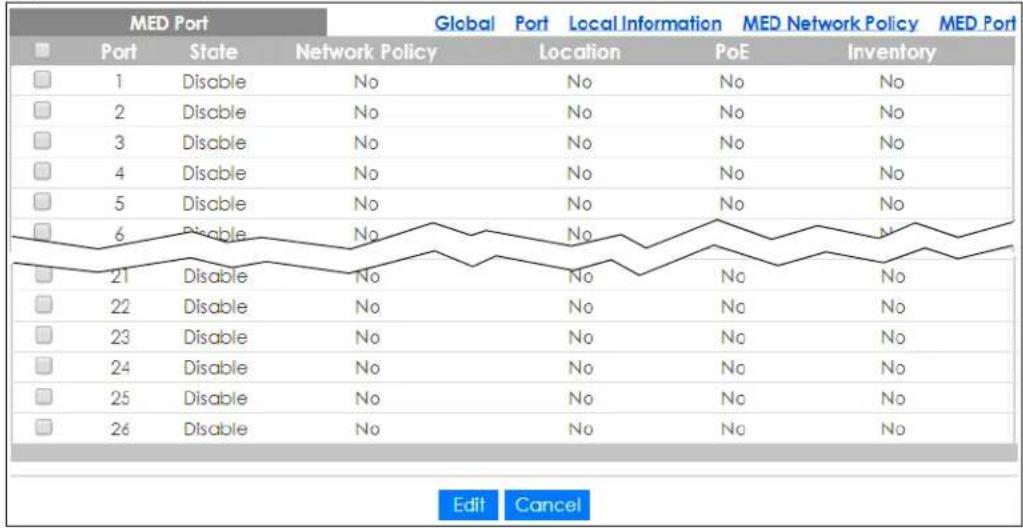The height and width of the screenshot is (528, 1023).
Task: Check the box for port 23
Action: [43, 335]
